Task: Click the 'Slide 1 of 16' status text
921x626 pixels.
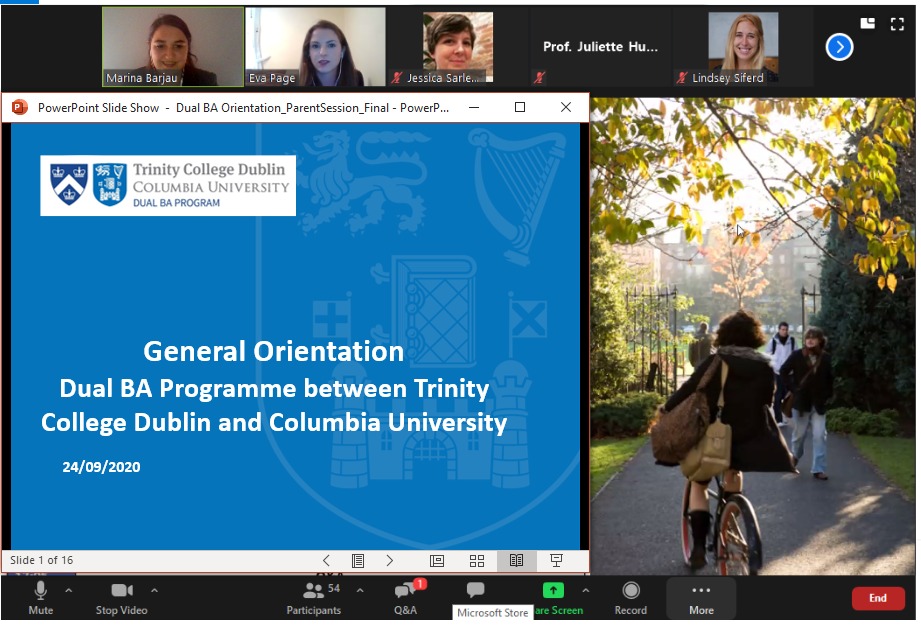Action: click(x=42, y=560)
